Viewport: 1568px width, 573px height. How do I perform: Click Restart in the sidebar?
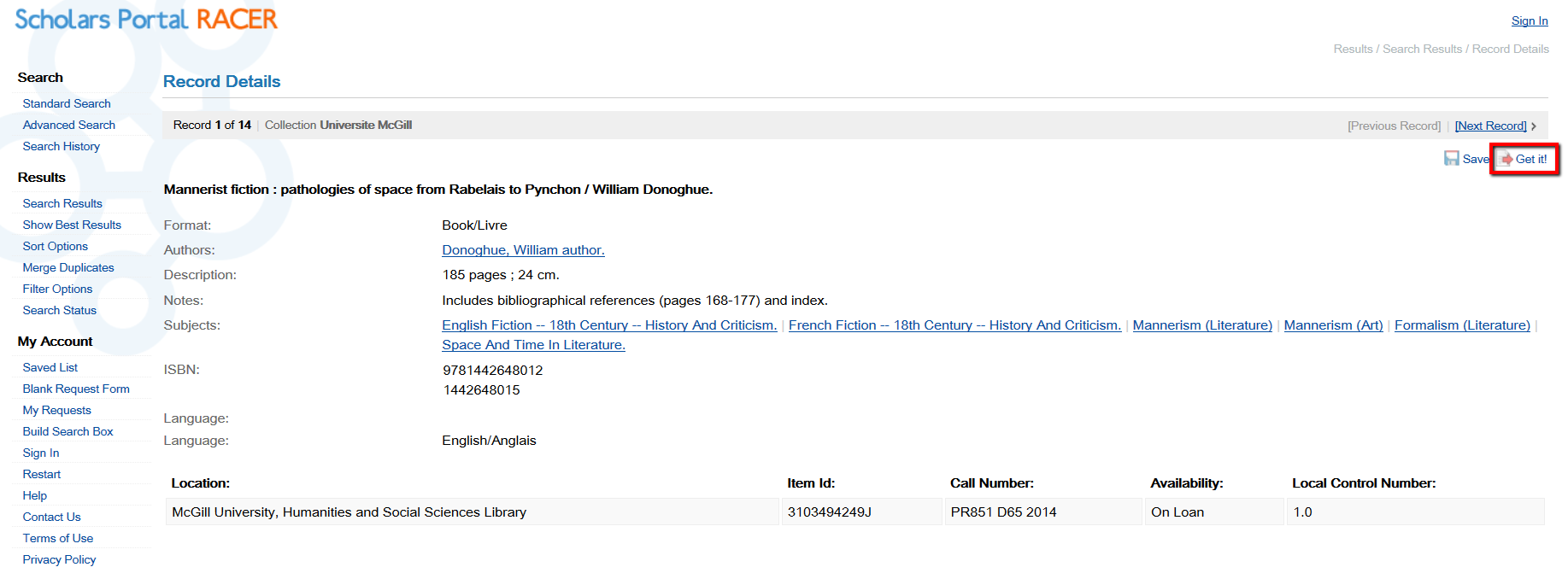(42, 474)
